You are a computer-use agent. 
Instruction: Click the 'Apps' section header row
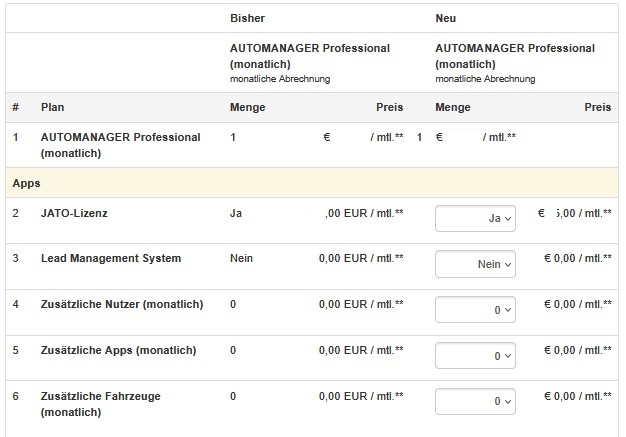pos(26,184)
